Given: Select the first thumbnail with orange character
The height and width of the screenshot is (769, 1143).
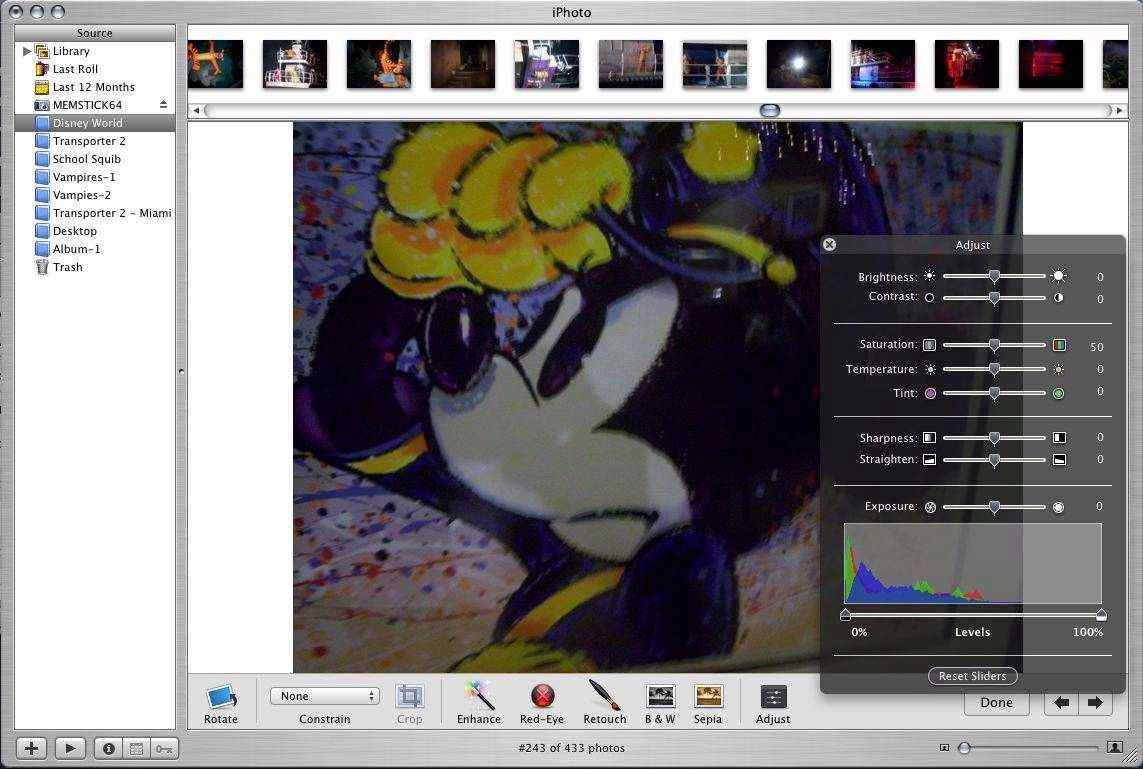Looking at the screenshot, I should point(215,64).
